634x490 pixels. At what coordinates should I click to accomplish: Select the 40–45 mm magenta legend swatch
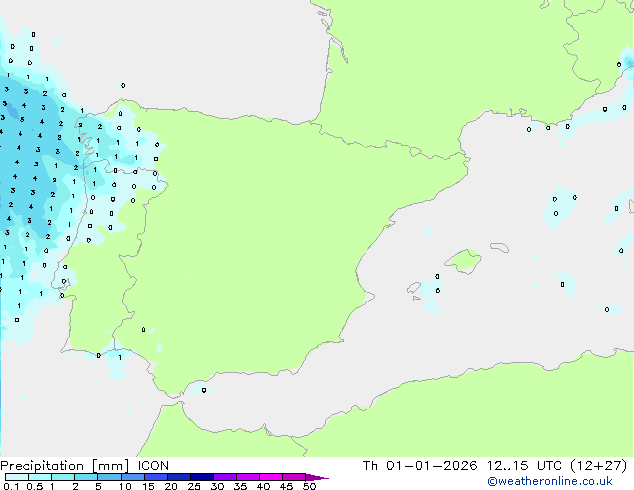pos(271,477)
